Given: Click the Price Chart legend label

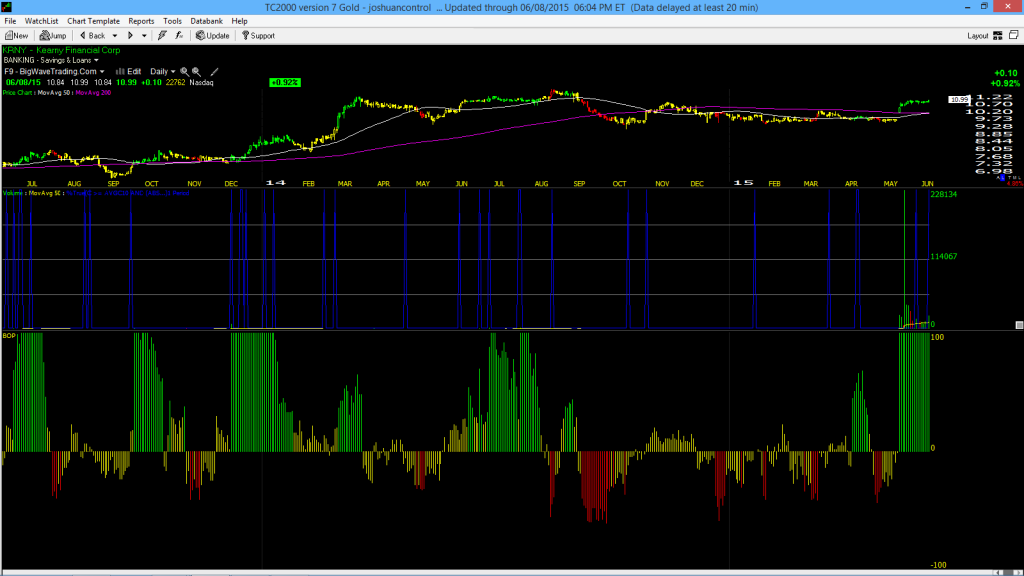Looking at the screenshot, I should click(x=18, y=93).
